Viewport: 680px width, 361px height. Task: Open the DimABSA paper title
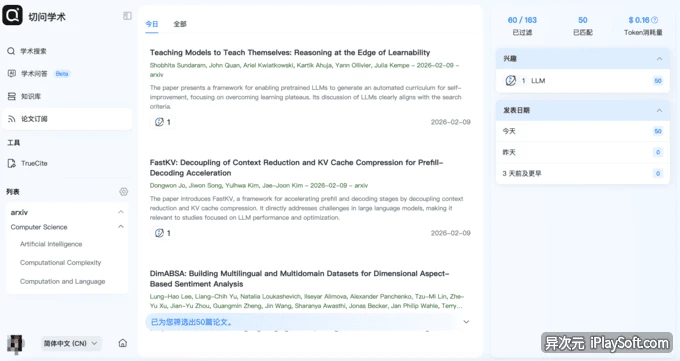(299, 279)
